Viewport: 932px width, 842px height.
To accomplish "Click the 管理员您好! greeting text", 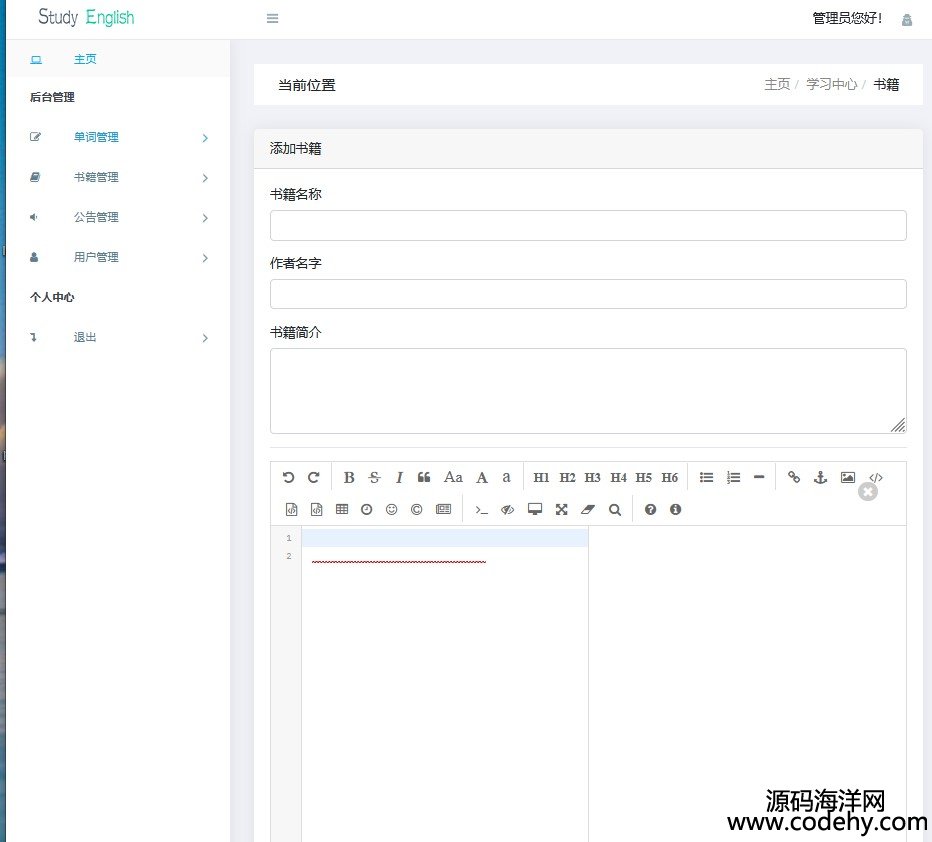I will pyautogui.click(x=847, y=18).
